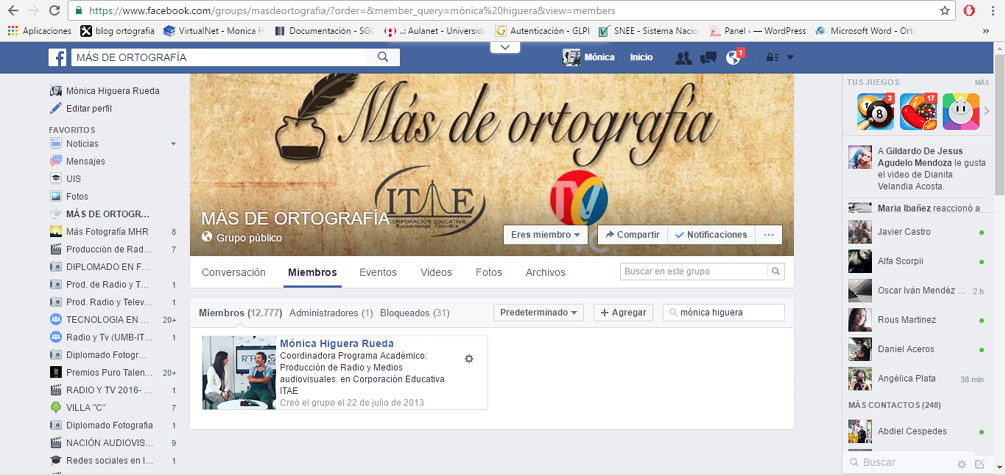The width and height of the screenshot is (1005, 475).
Task: Show Administradores (1) list
Action: coord(331,313)
